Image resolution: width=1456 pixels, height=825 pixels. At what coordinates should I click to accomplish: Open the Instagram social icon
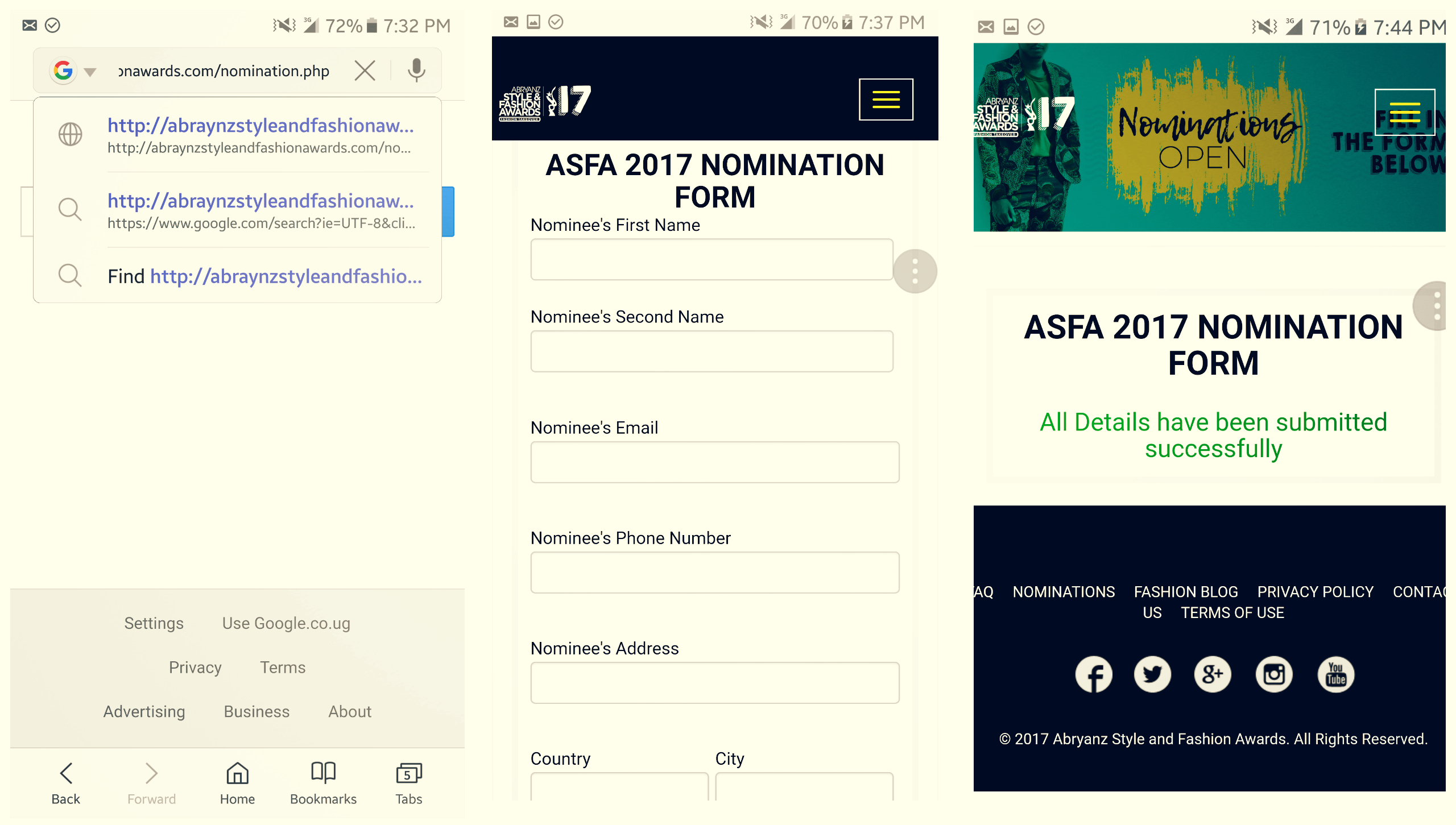click(x=1274, y=674)
